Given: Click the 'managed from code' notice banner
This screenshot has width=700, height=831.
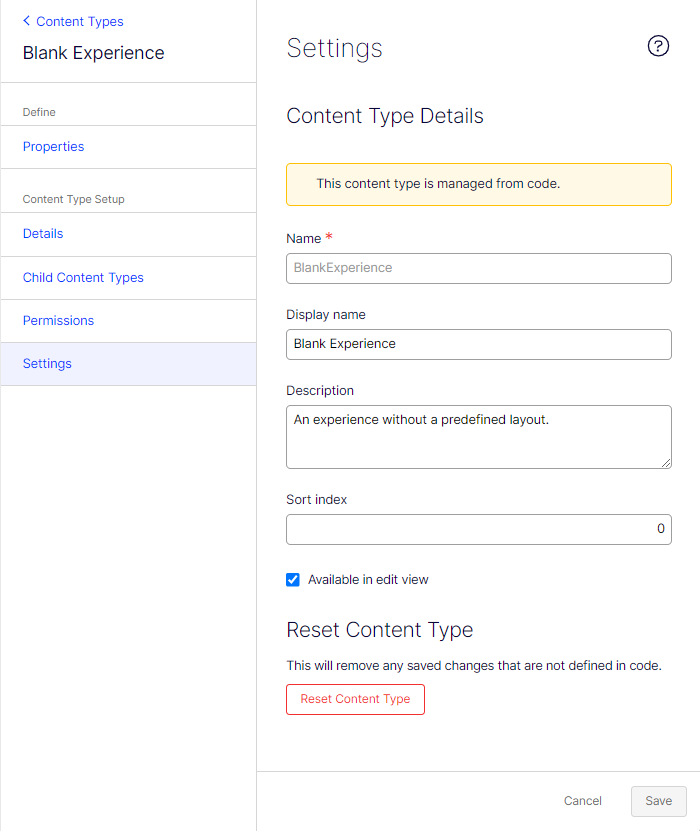Looking at the screenshot, I should 478,184.
